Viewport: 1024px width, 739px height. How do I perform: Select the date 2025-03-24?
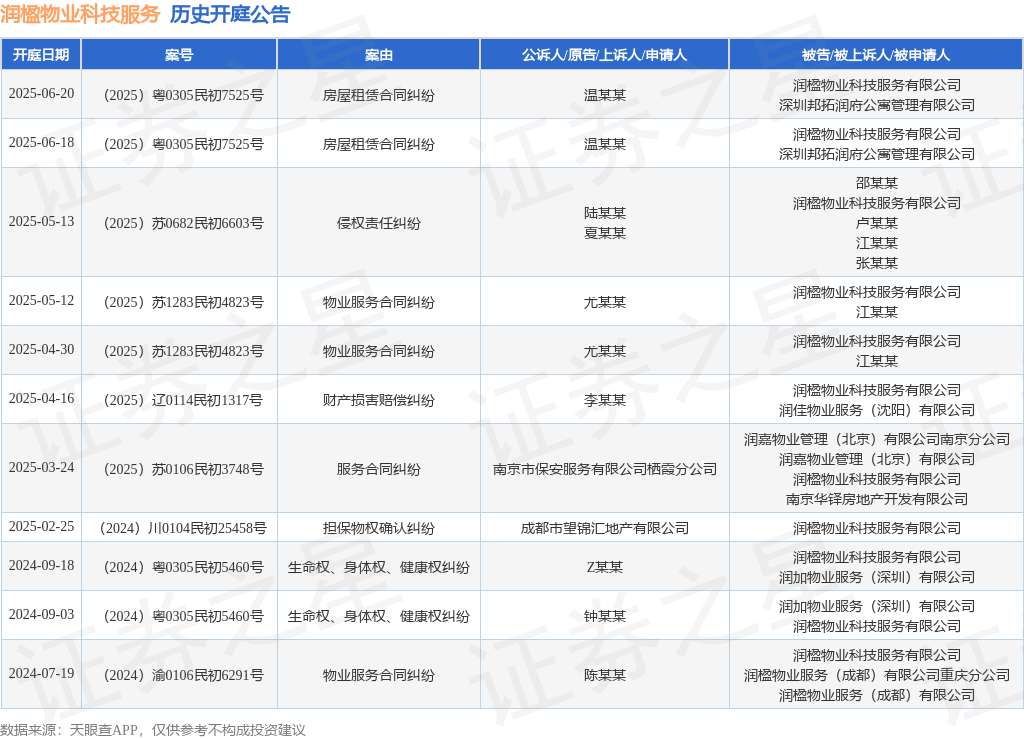(x=41, y=467)
